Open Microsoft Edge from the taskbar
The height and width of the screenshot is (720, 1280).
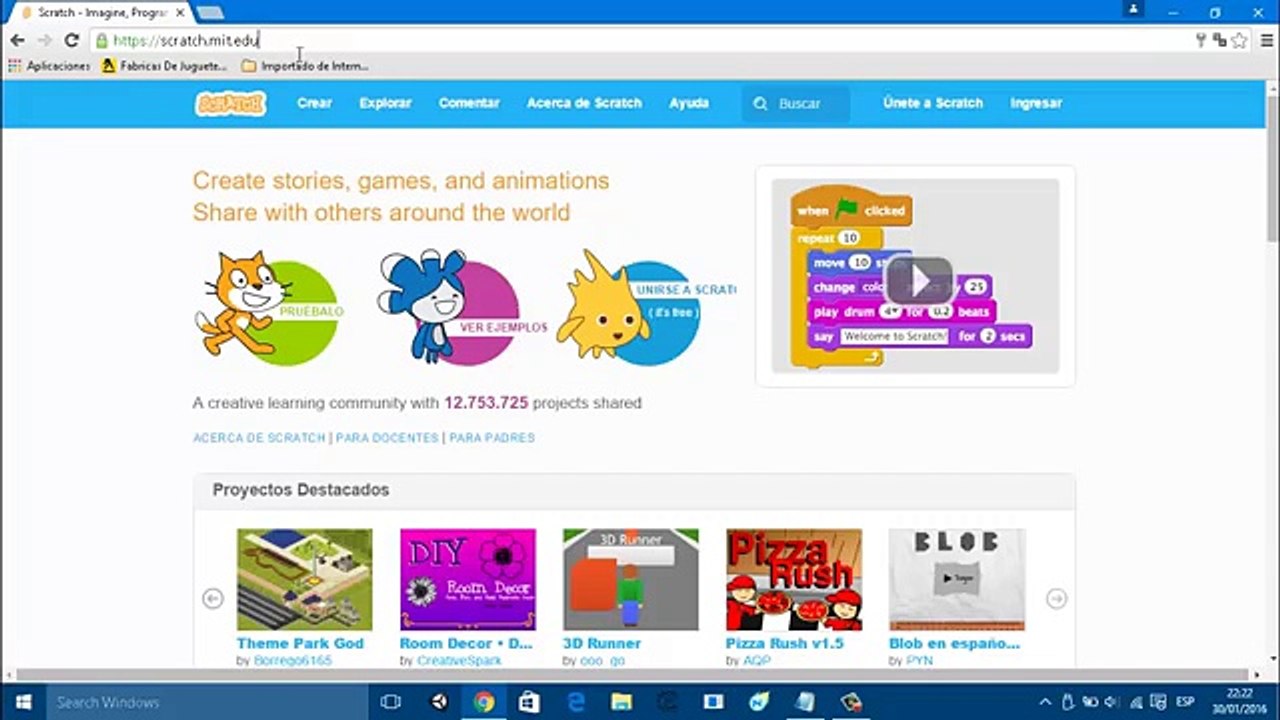point(576,702)
